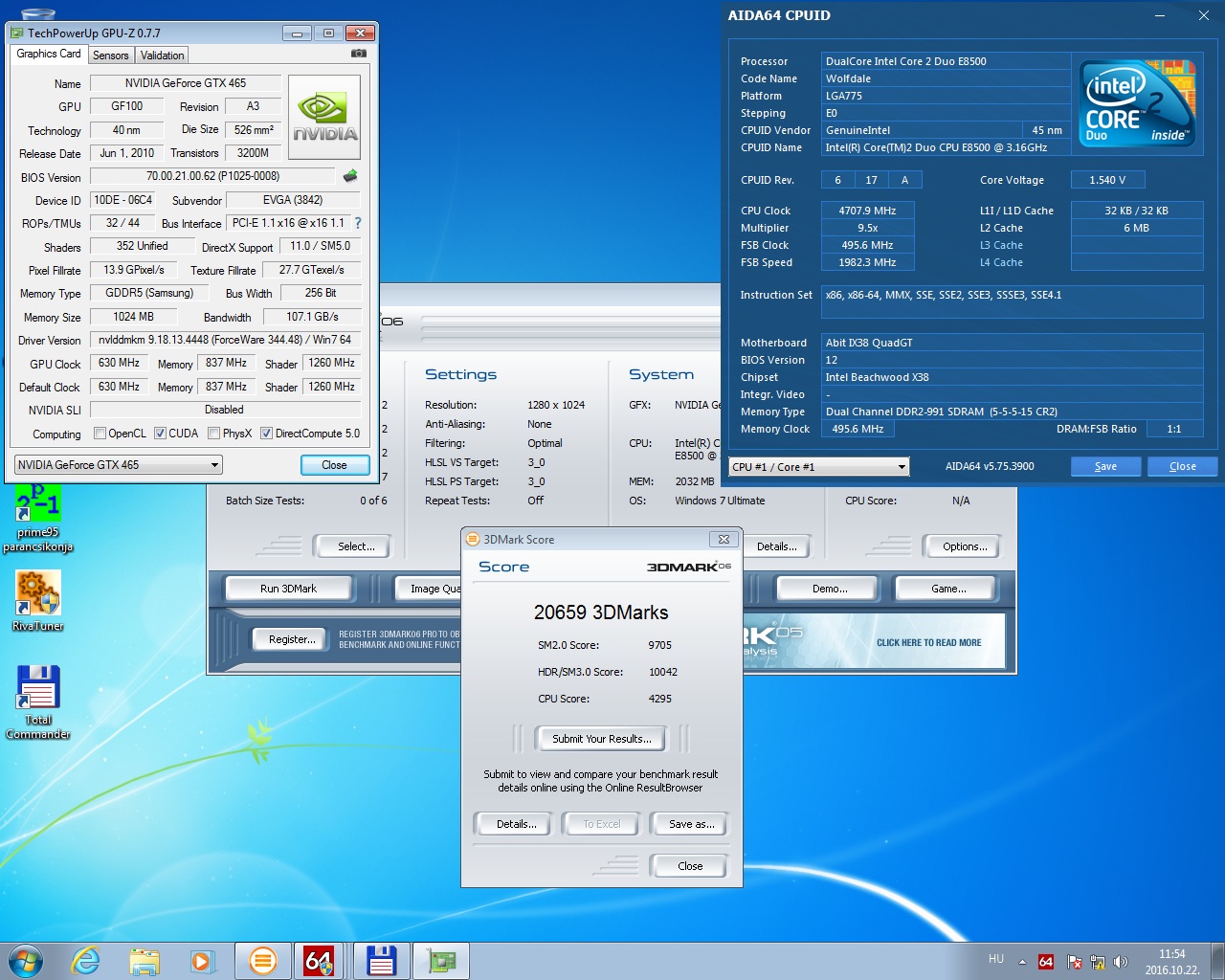Click the GPU Name text field
The image size is (1225, 980).
[x=186, y=83]
